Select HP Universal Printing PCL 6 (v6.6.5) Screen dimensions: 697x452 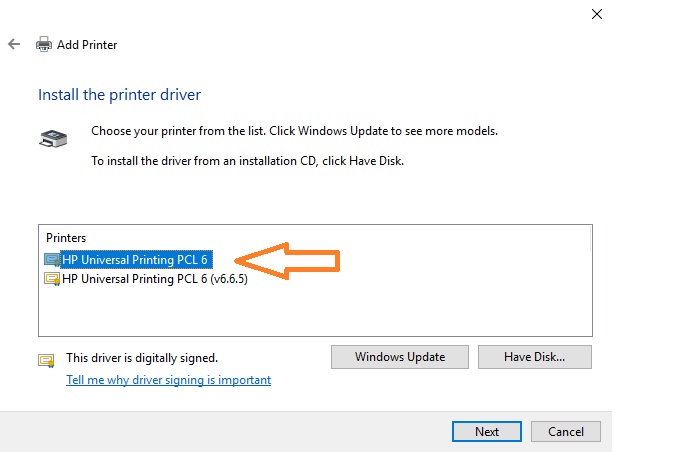155,279
